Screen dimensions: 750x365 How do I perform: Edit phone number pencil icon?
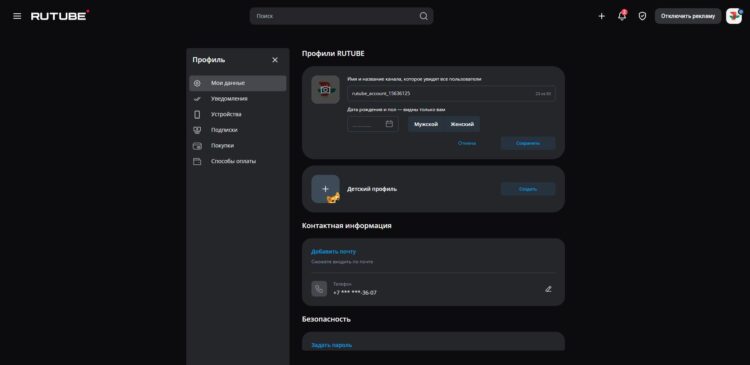tap(548, 289)
